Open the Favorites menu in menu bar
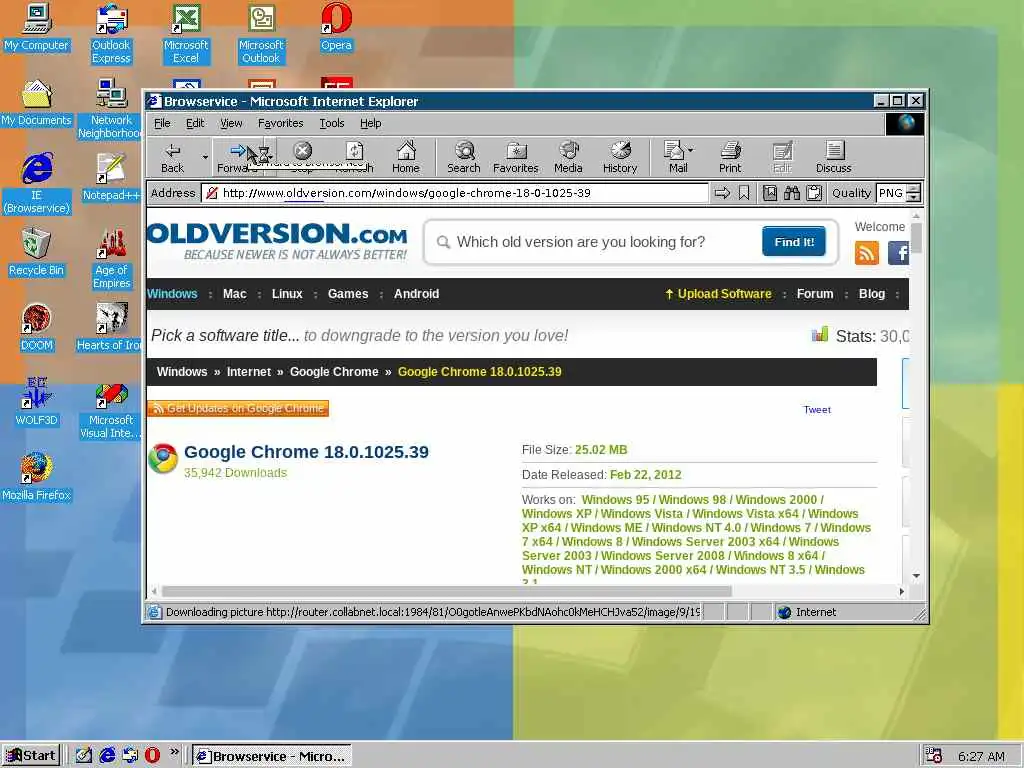The width and height of the screenshot is (1024, 768). click(281, 123)
